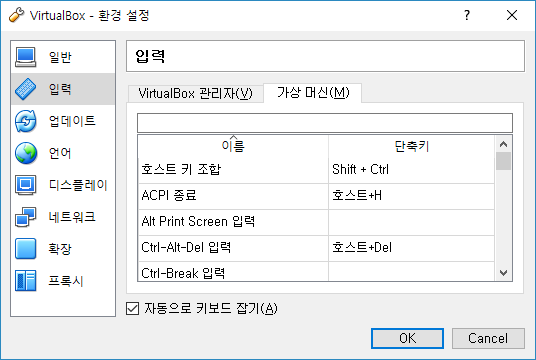Switch to VirtualBox 관리자(V) tab
The width and height of the screenshot is (536, 360).
(195, 94)
